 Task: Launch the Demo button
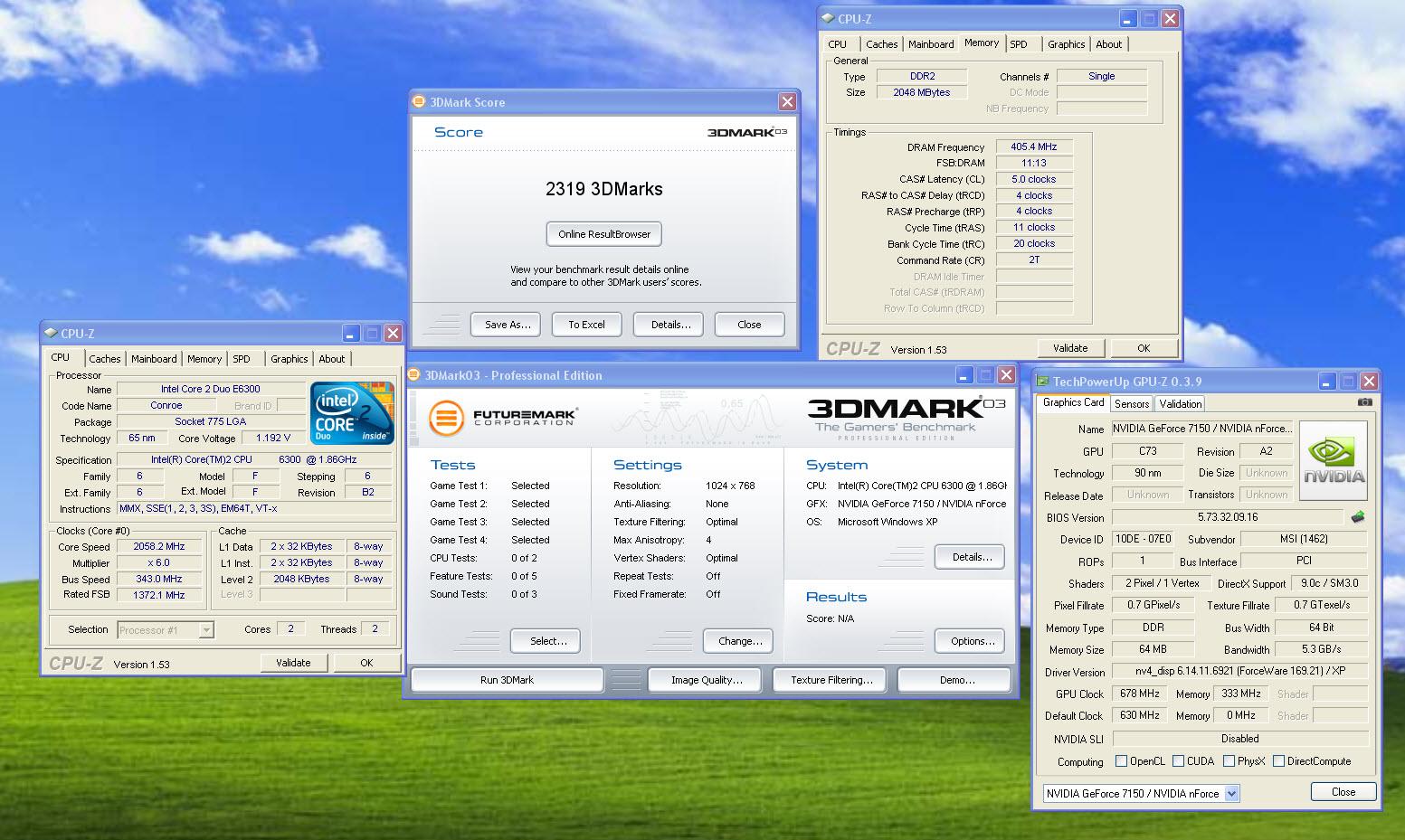tap(954, 680)
